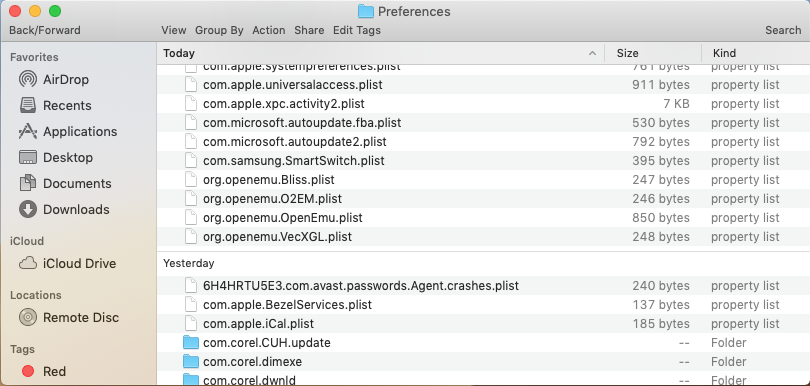Click the 137 bytes size value
This screenshot has width=810, height=386.
click(661, 305)
